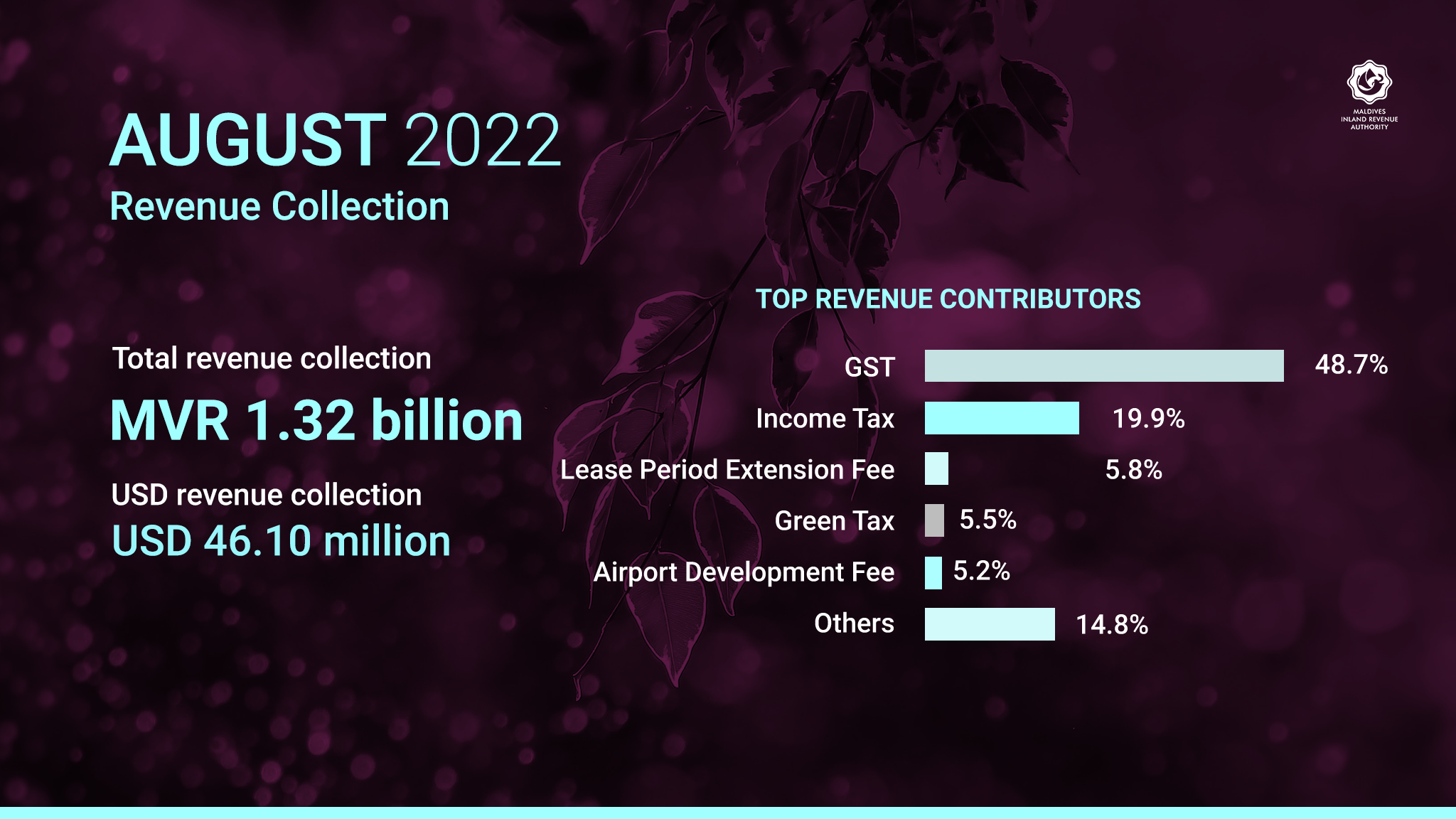Select the 'Total revenue collection' label
Viewport: 1456px width, 819px height.
pyautogui.click(x=272, y=358)
